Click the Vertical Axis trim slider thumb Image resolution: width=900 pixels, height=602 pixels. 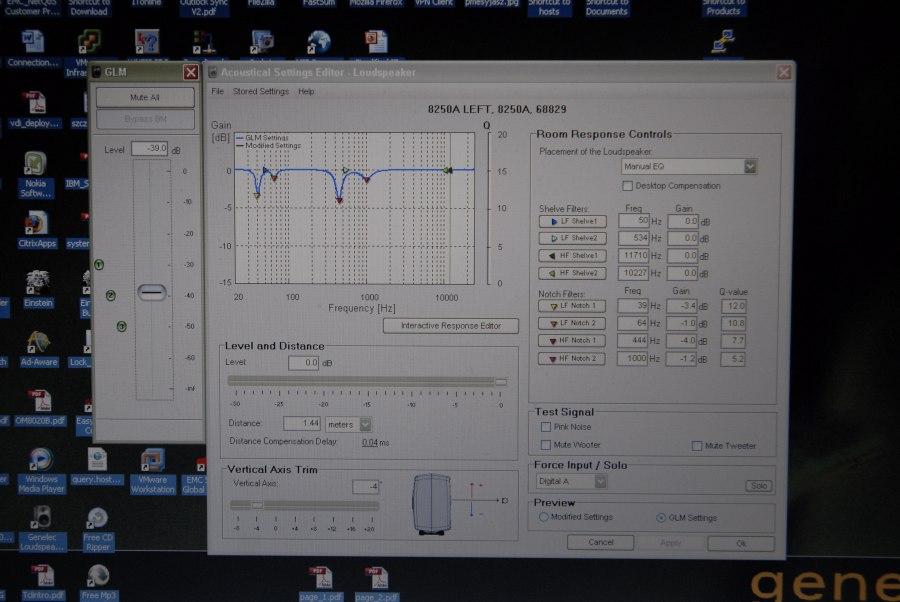[x=257, y=505]
